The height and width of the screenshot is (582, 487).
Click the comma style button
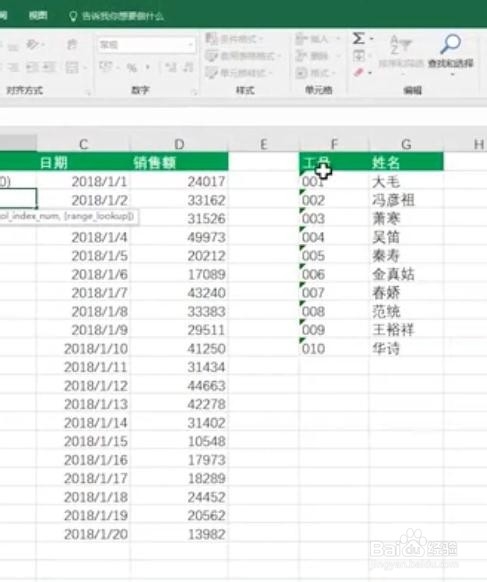[148, 68]
